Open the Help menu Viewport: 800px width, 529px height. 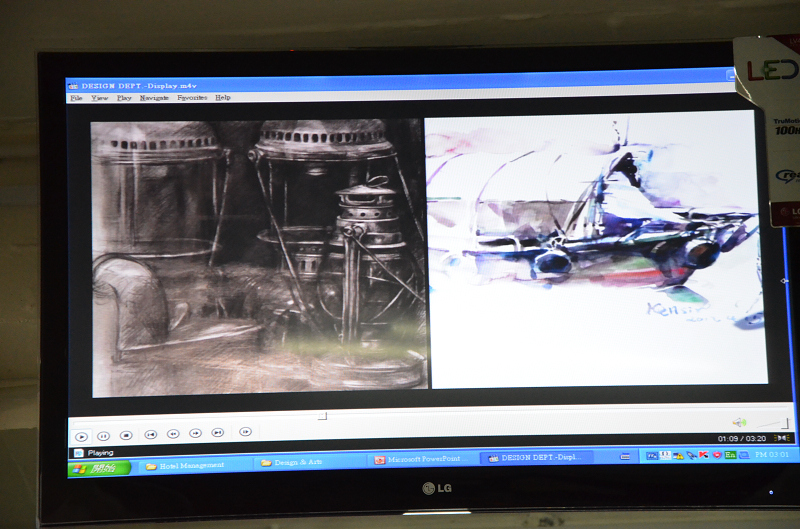click(x=222, y=97)
